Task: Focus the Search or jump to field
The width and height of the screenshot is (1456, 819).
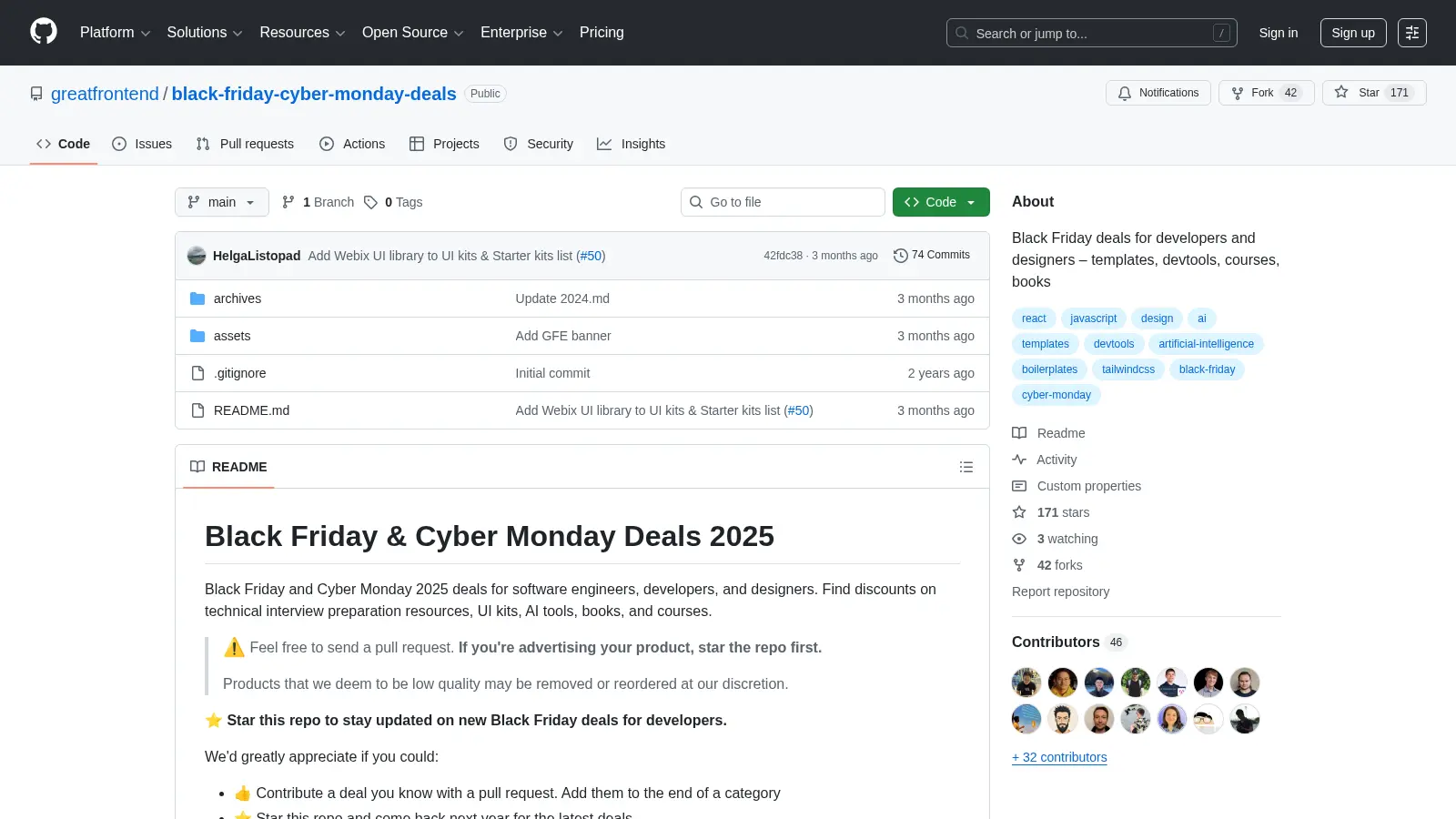Action: tap(1092, 33)
